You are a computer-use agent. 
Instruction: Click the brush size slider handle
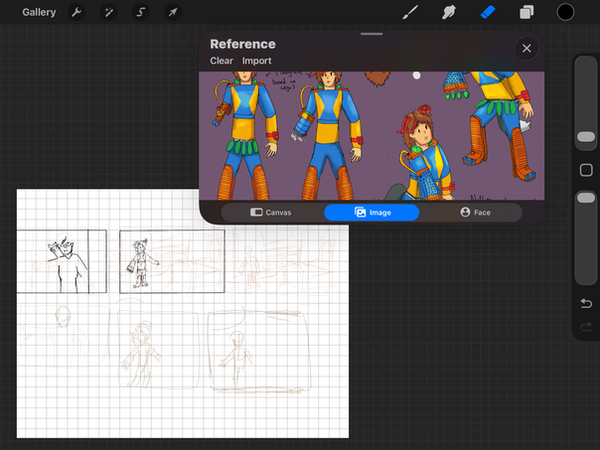(x=586, y=137)
